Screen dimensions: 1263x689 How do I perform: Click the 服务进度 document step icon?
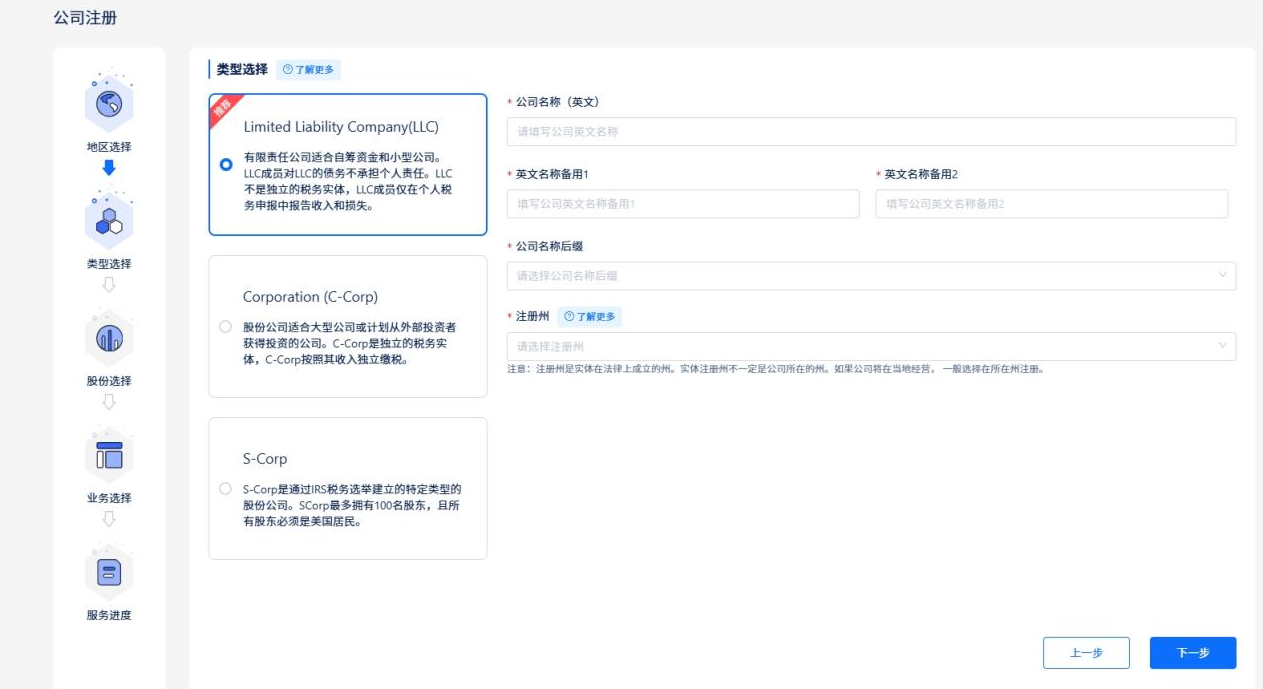(109, 571)
